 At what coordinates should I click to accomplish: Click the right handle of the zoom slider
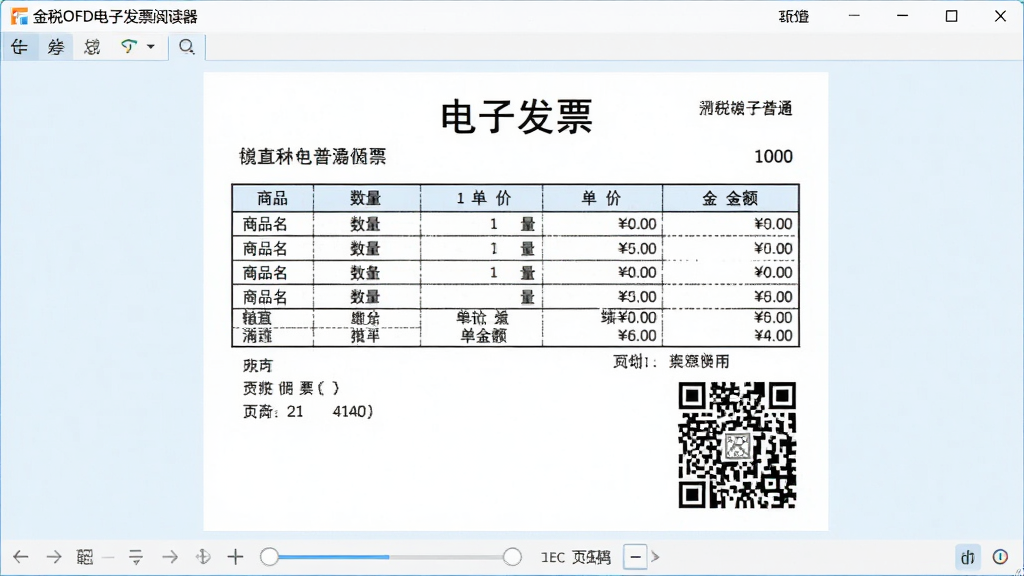click(x=512, y=556)
